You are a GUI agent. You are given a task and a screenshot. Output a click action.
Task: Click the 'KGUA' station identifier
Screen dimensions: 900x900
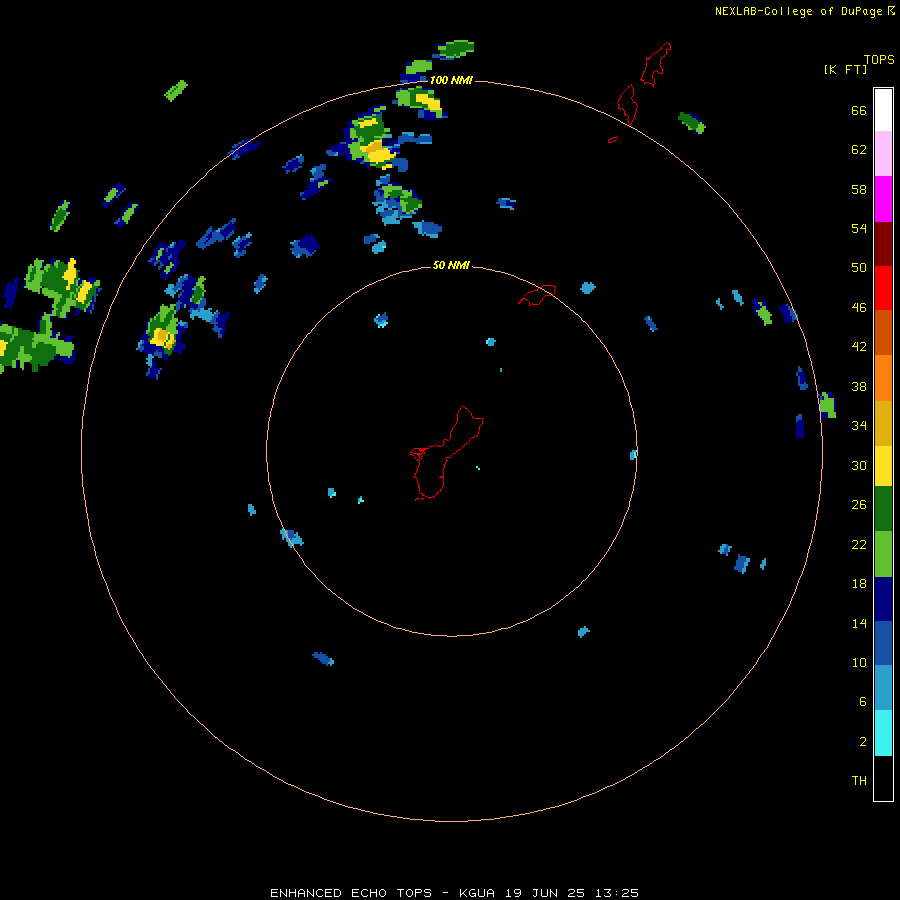[x=479, y=893]
